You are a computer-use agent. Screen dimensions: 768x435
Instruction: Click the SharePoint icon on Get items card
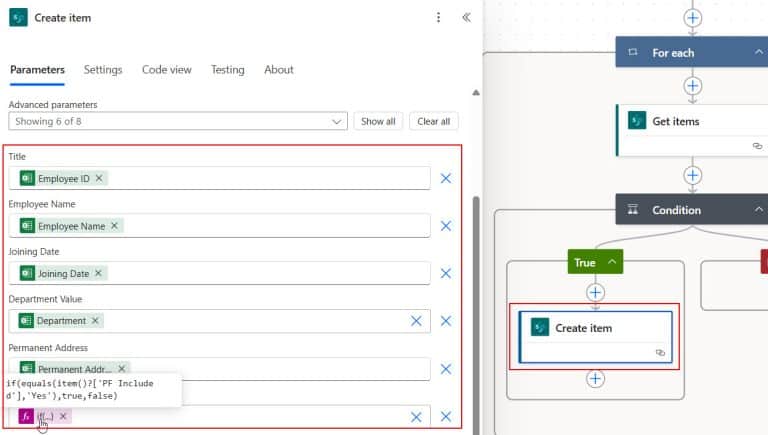637,120
